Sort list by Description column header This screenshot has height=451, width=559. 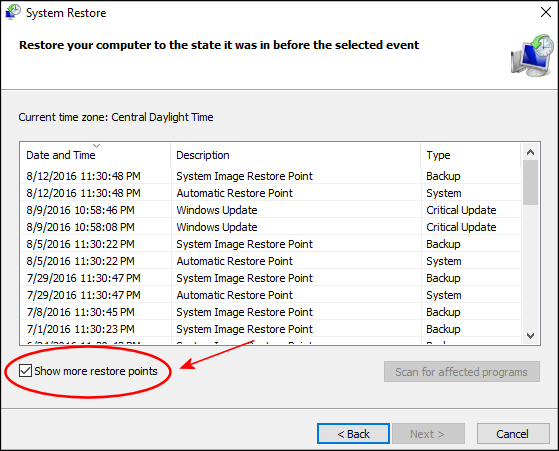pos(296,155)
